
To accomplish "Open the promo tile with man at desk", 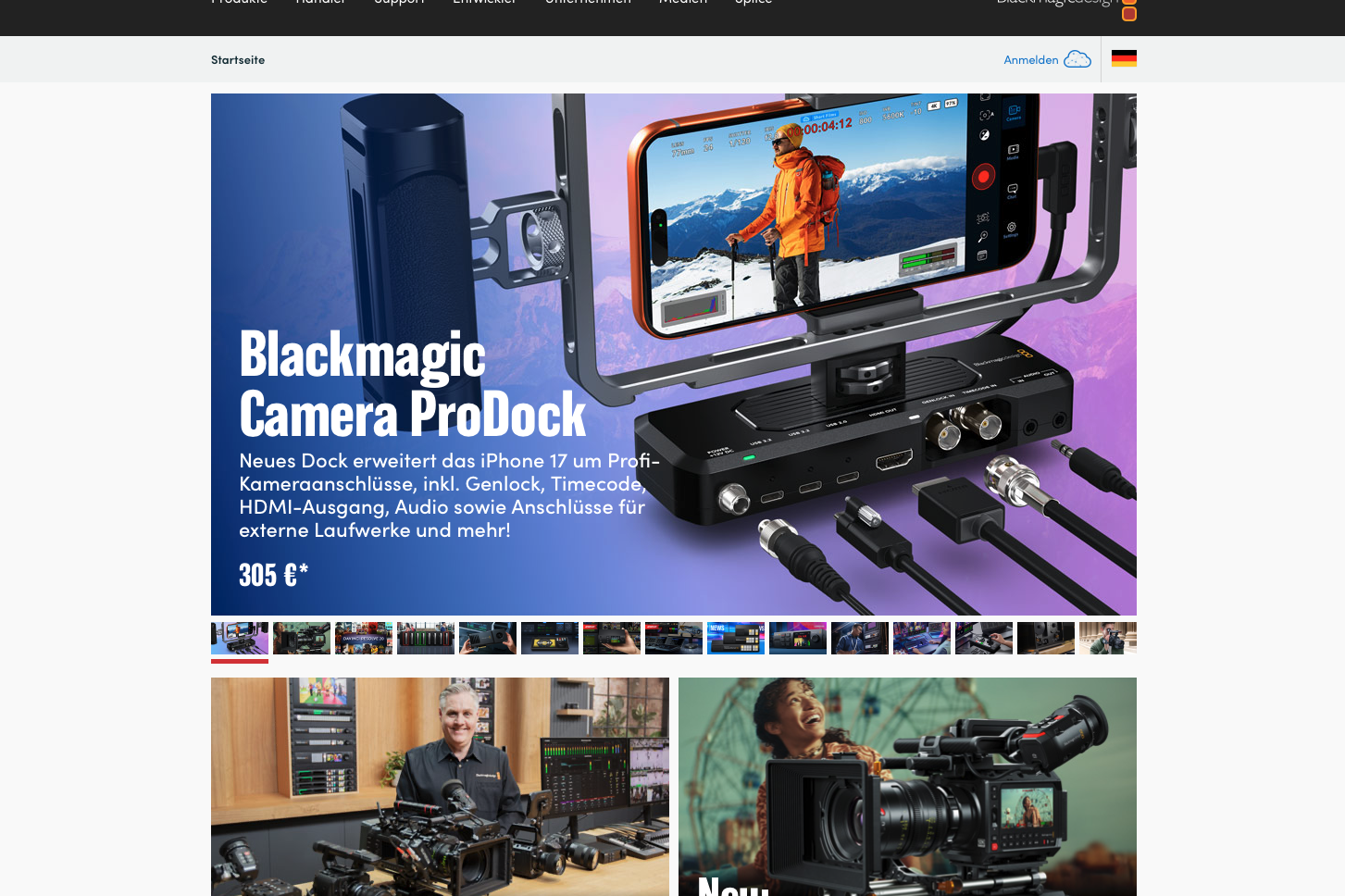I will (x=440, y=787).
